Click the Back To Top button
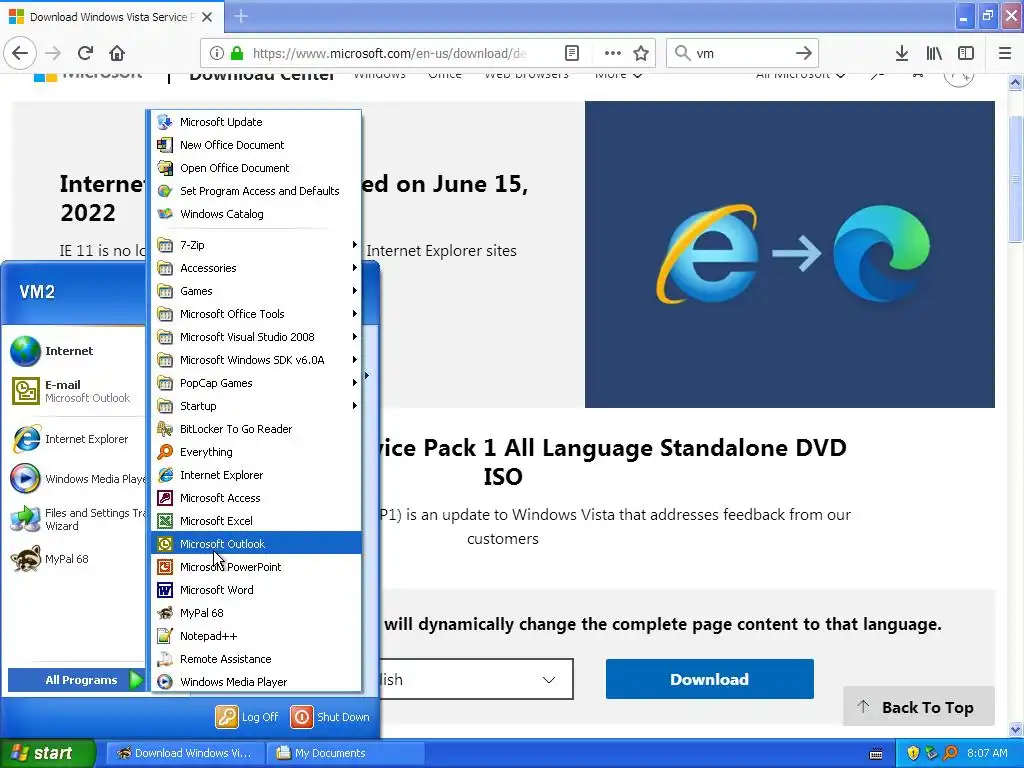1024x768 pixels. pos(918,707)
